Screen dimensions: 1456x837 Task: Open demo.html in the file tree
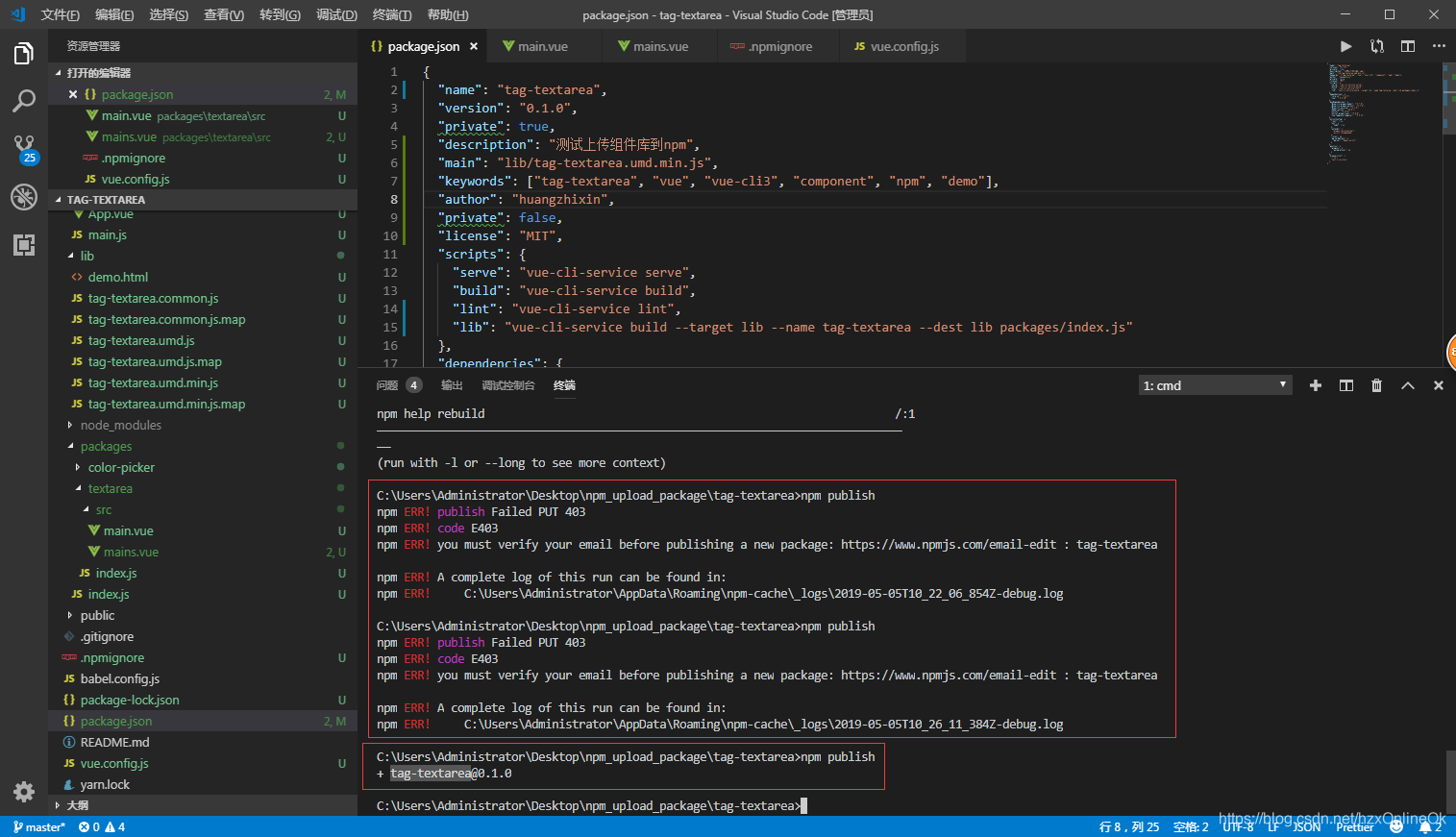[117, 277]
